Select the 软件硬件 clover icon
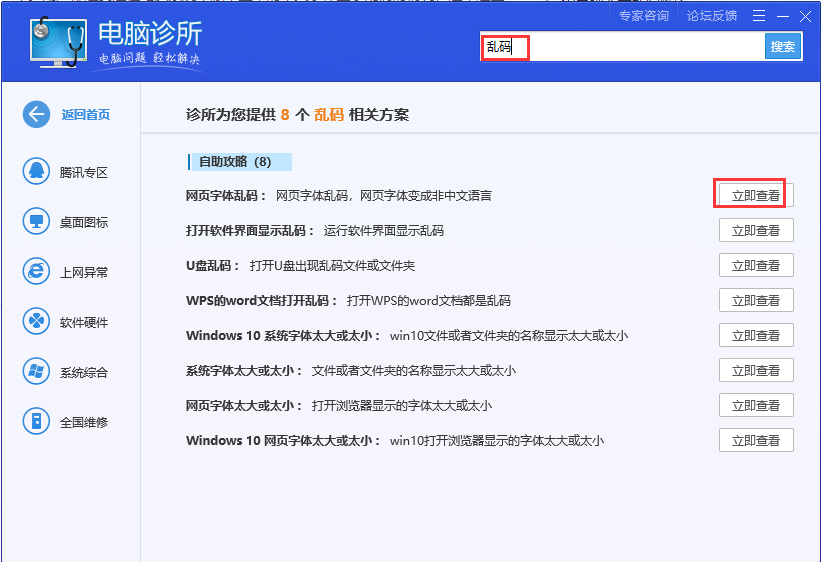822x562 pixels. click(x=37, y=322)
